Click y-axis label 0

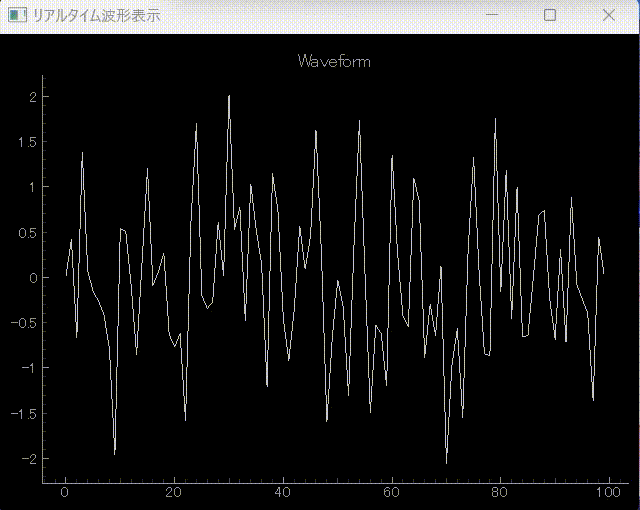[33, 278]
